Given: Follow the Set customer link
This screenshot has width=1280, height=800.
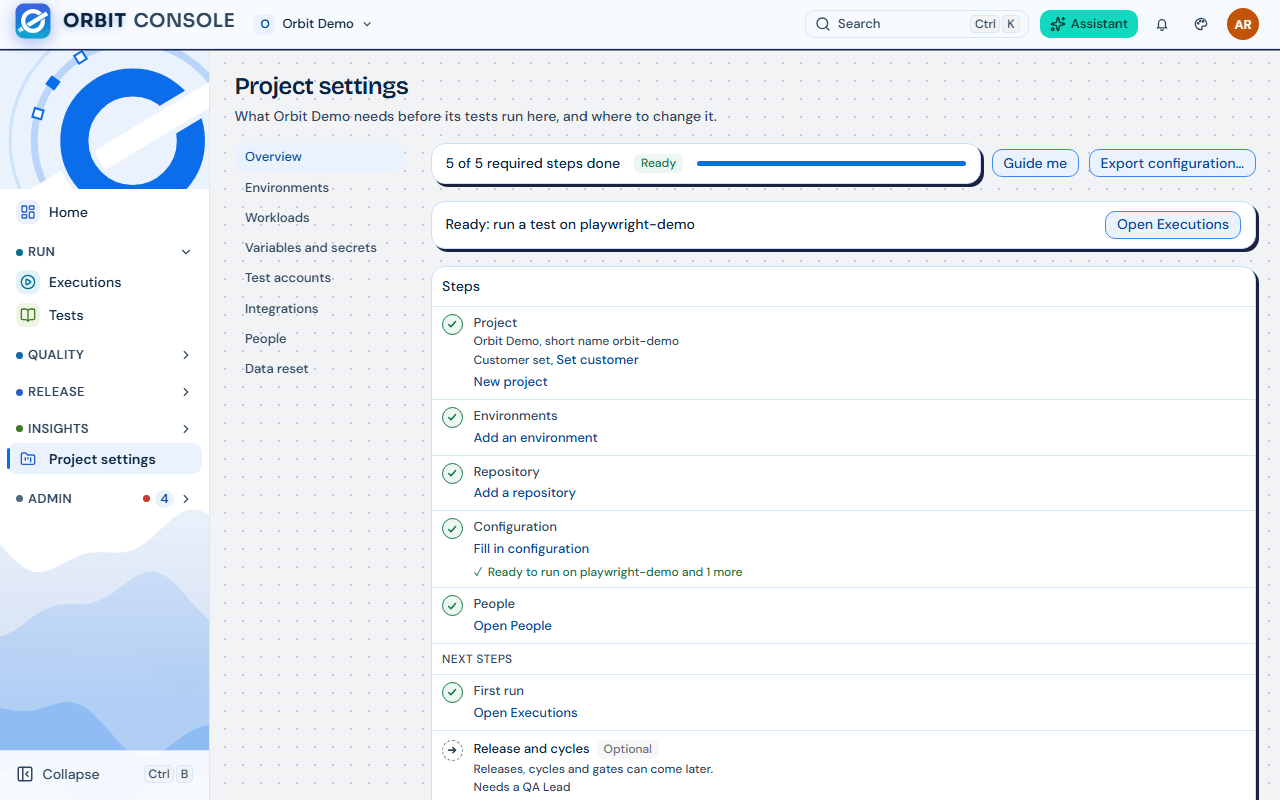Looking at the screenshot, I should coord(597,360).
